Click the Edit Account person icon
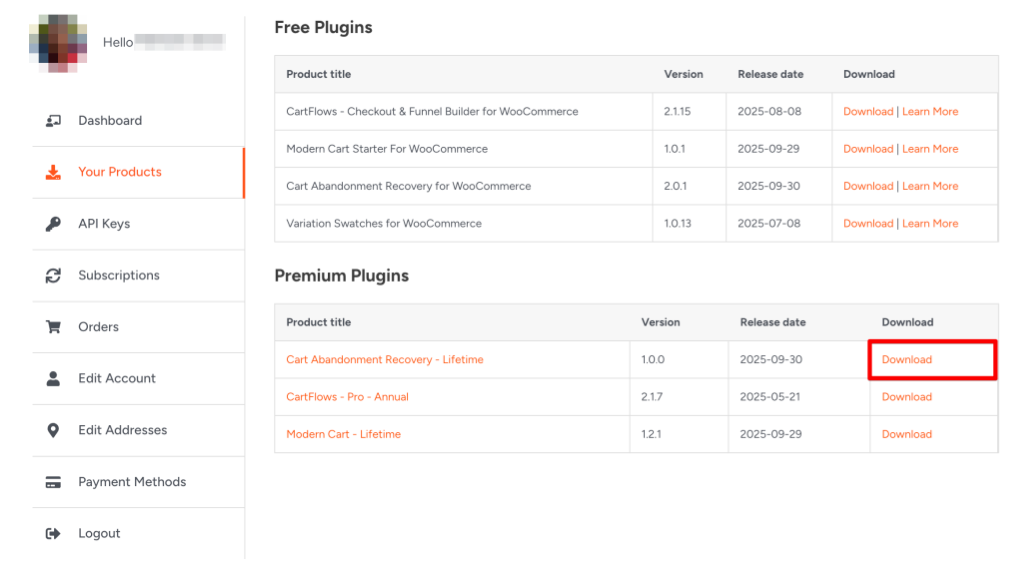This screenshot has height=585, width=1031. (53, 379)
